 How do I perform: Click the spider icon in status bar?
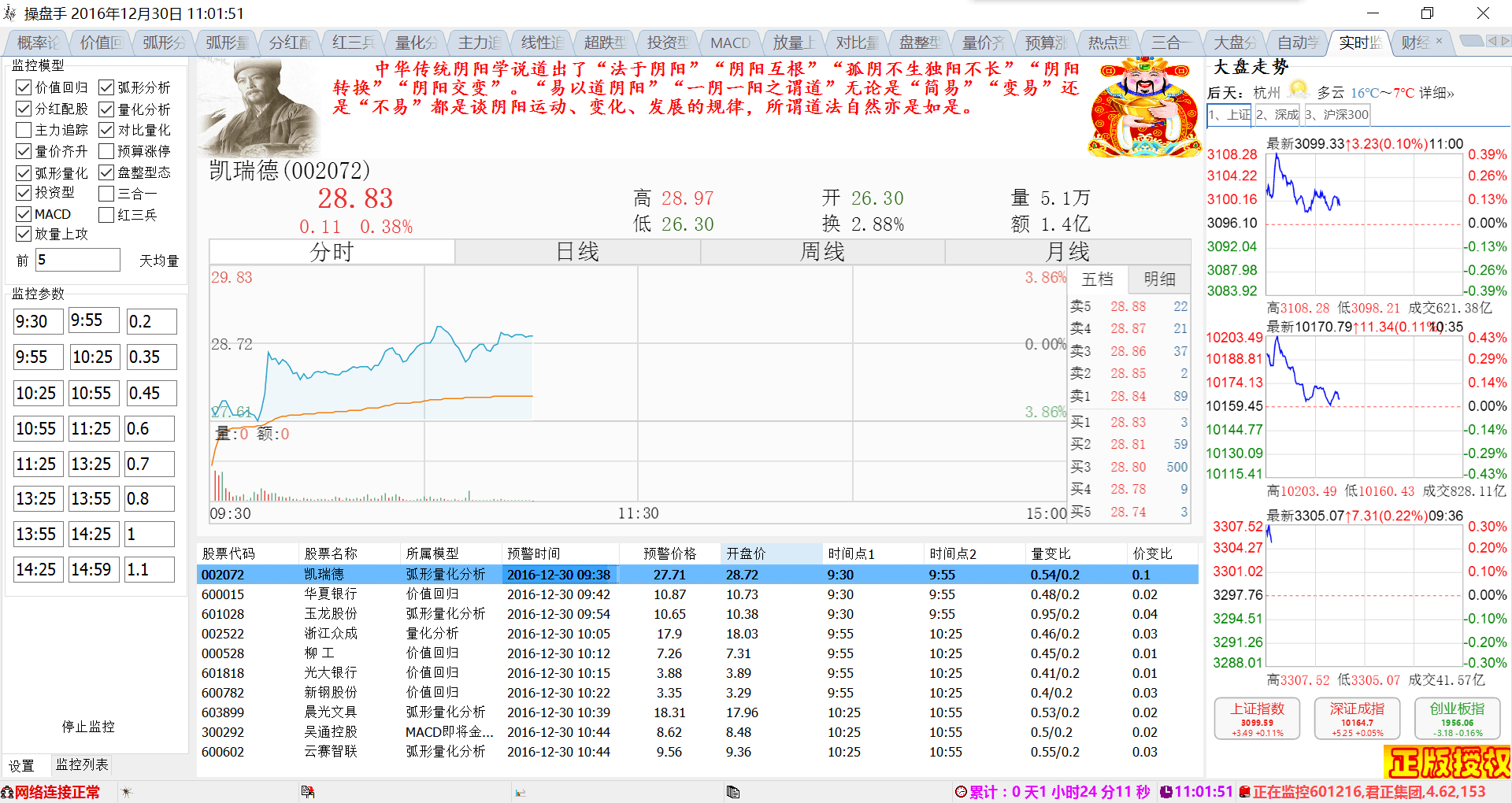pos(127,792)
